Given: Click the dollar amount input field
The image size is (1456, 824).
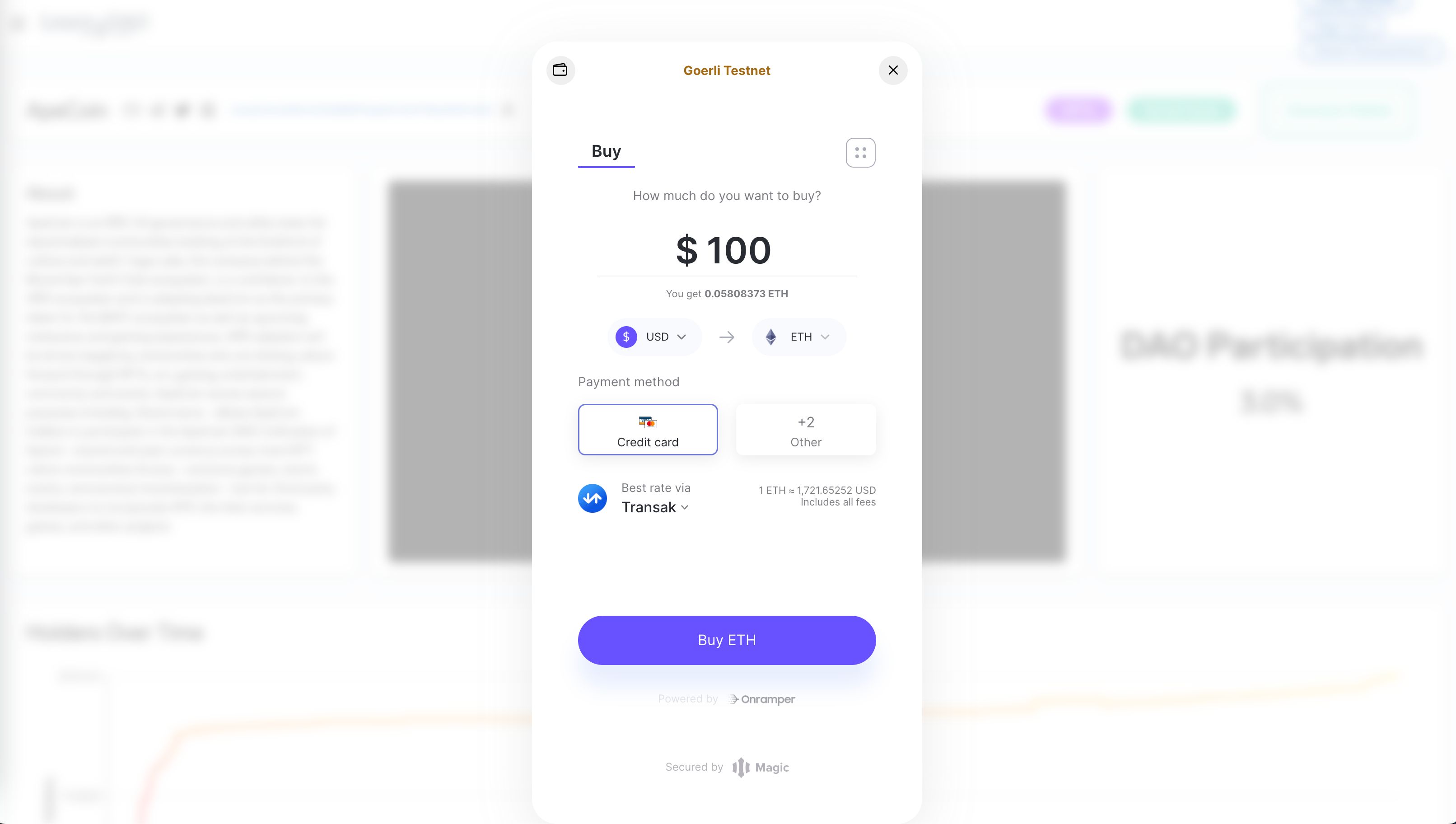Looking at the screenshot, I should [x=727, y=250].
